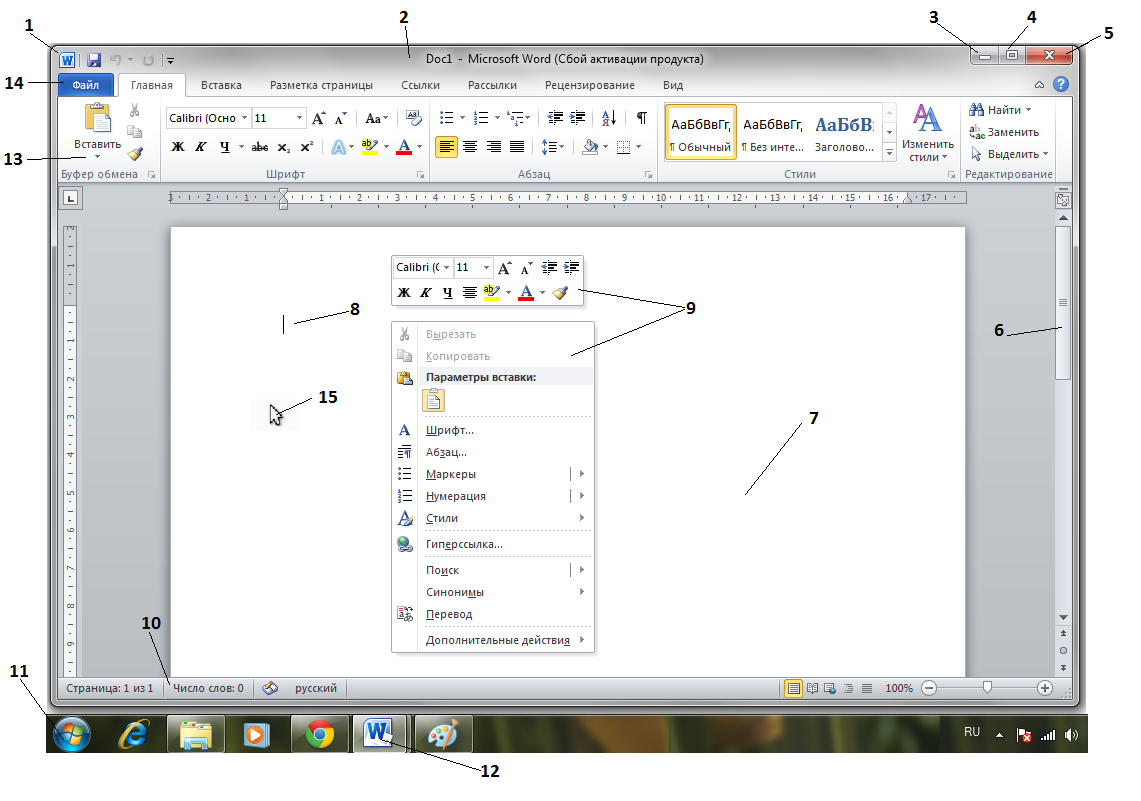The image size is (1141, 801).
Task: Click Число слов: 0 in status bar
Action: click(208, 688)
